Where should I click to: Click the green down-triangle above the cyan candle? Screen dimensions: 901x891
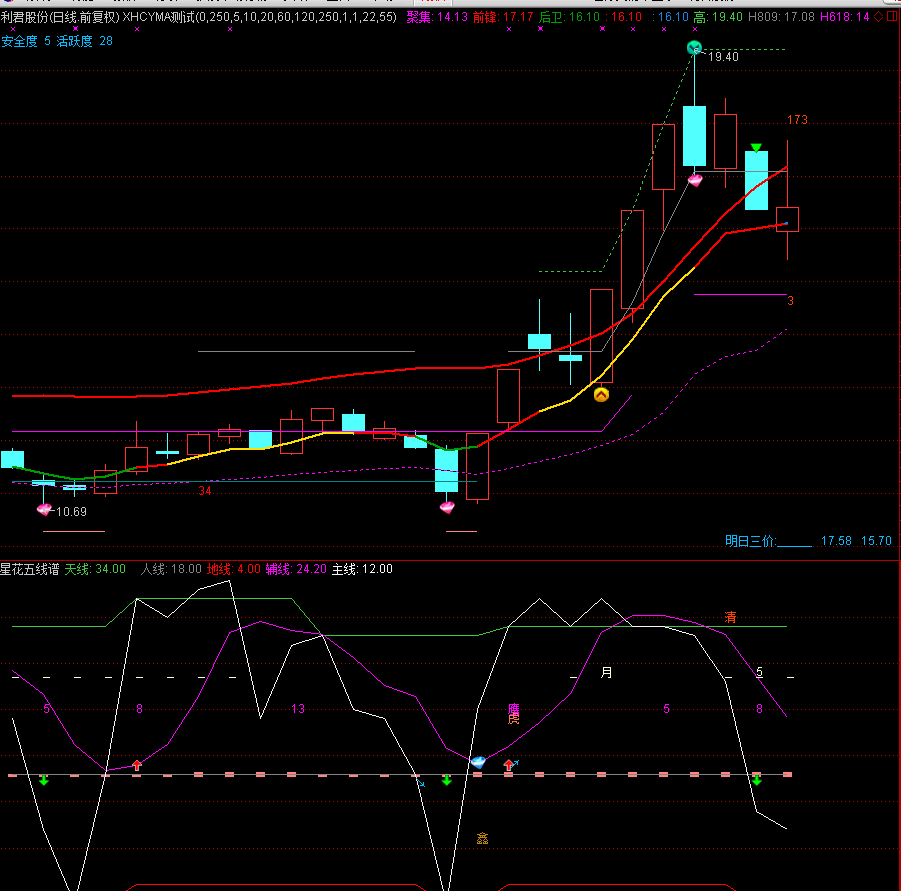pos(756,148)
